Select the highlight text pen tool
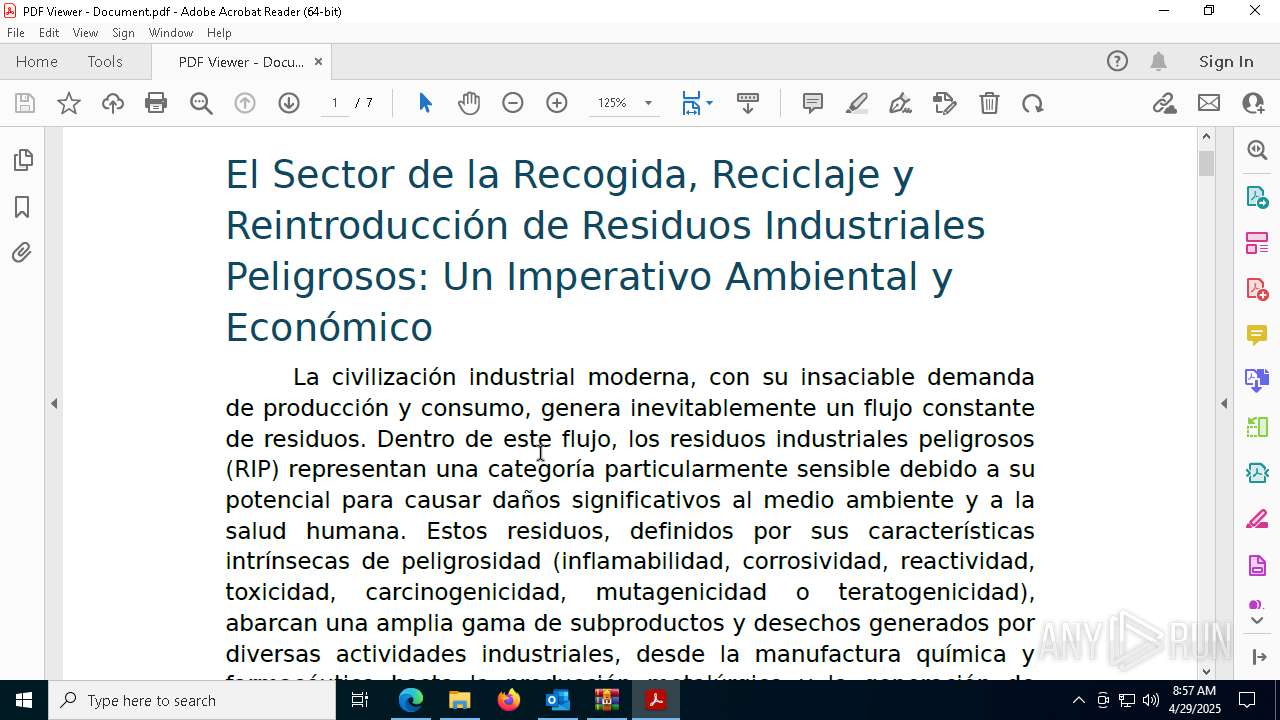The width and height of the screenshot is (1280, 720). pyautogui.click(x=857, y=103)
